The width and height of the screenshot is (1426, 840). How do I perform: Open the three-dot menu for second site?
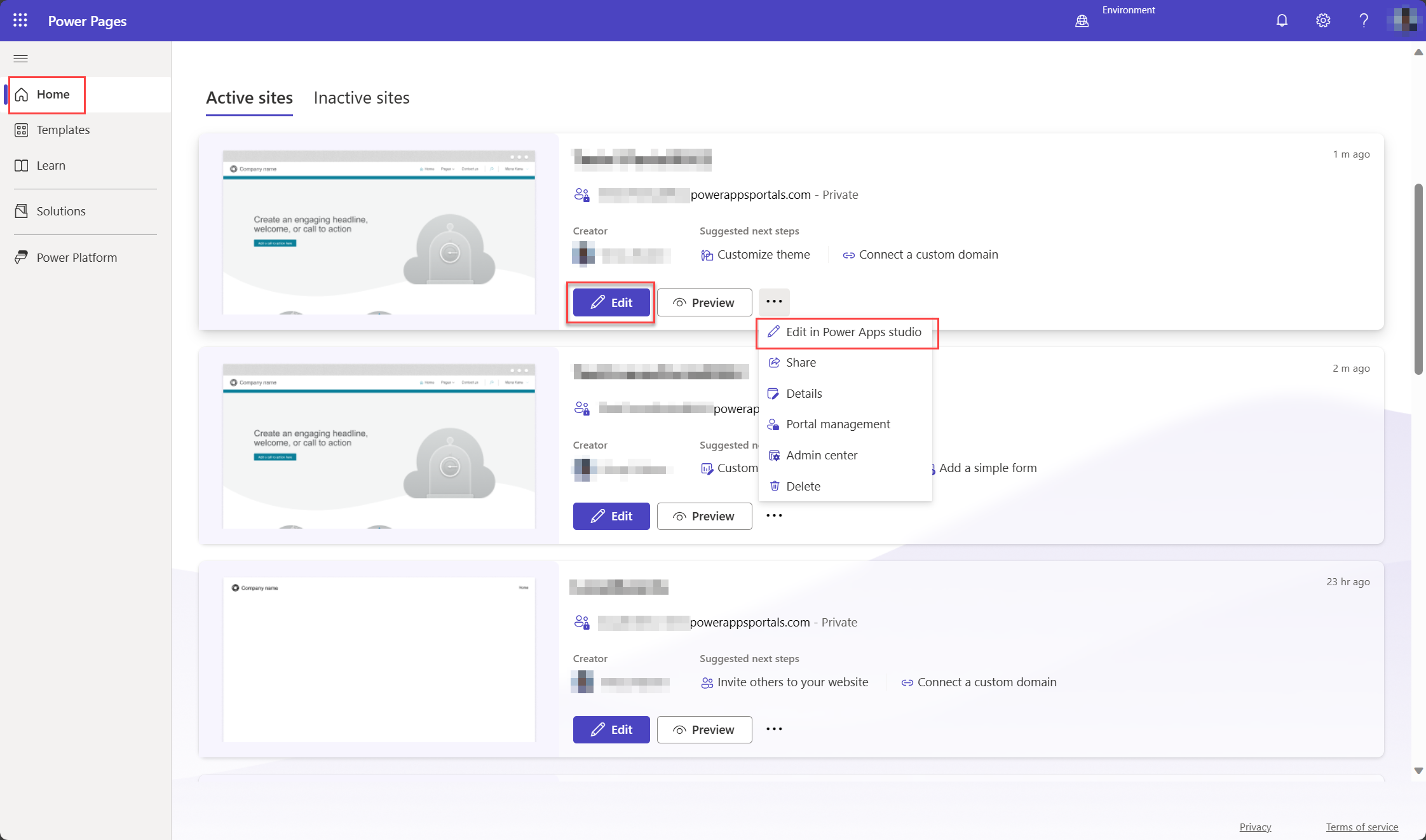click(x=774, y=516)
